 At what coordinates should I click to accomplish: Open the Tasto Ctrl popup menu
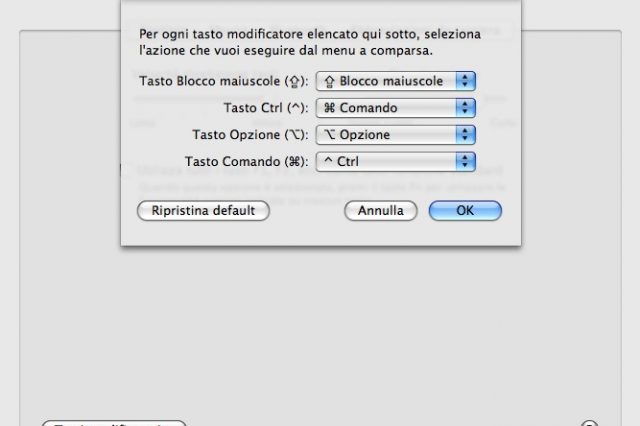coord(394,107)
